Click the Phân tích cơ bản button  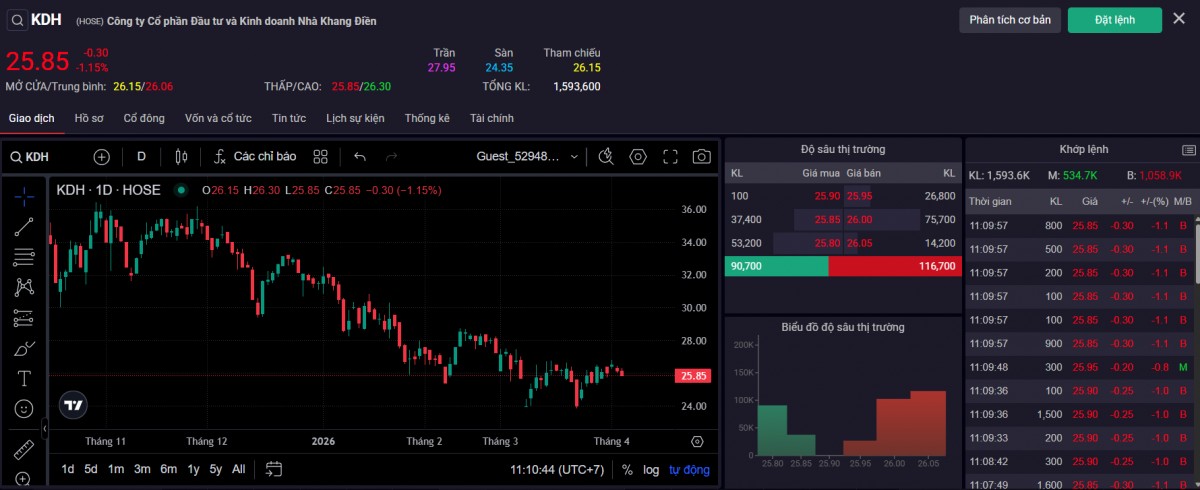point(1009,20)
